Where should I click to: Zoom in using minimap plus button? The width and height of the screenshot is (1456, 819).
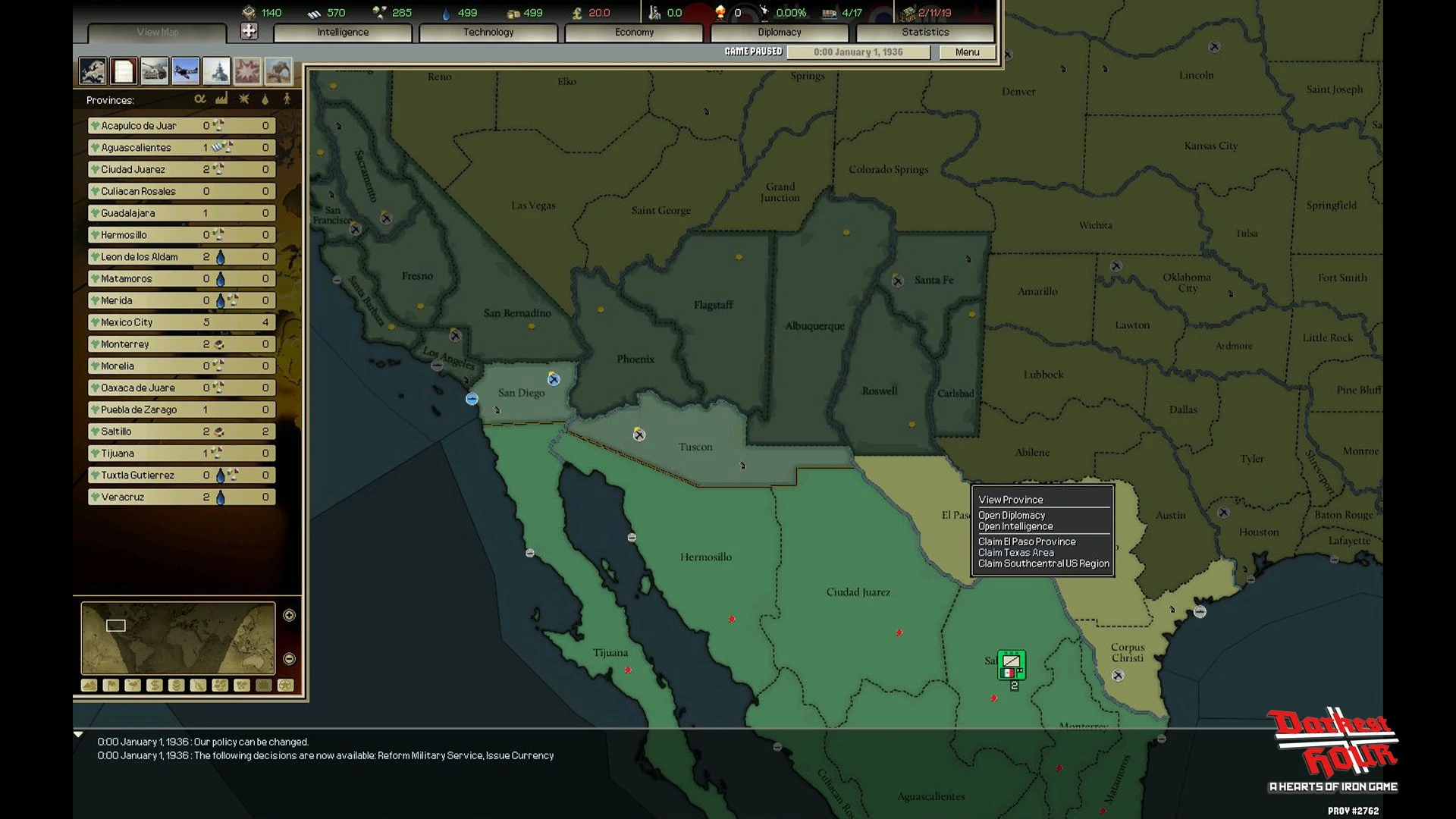pos(289,615)
